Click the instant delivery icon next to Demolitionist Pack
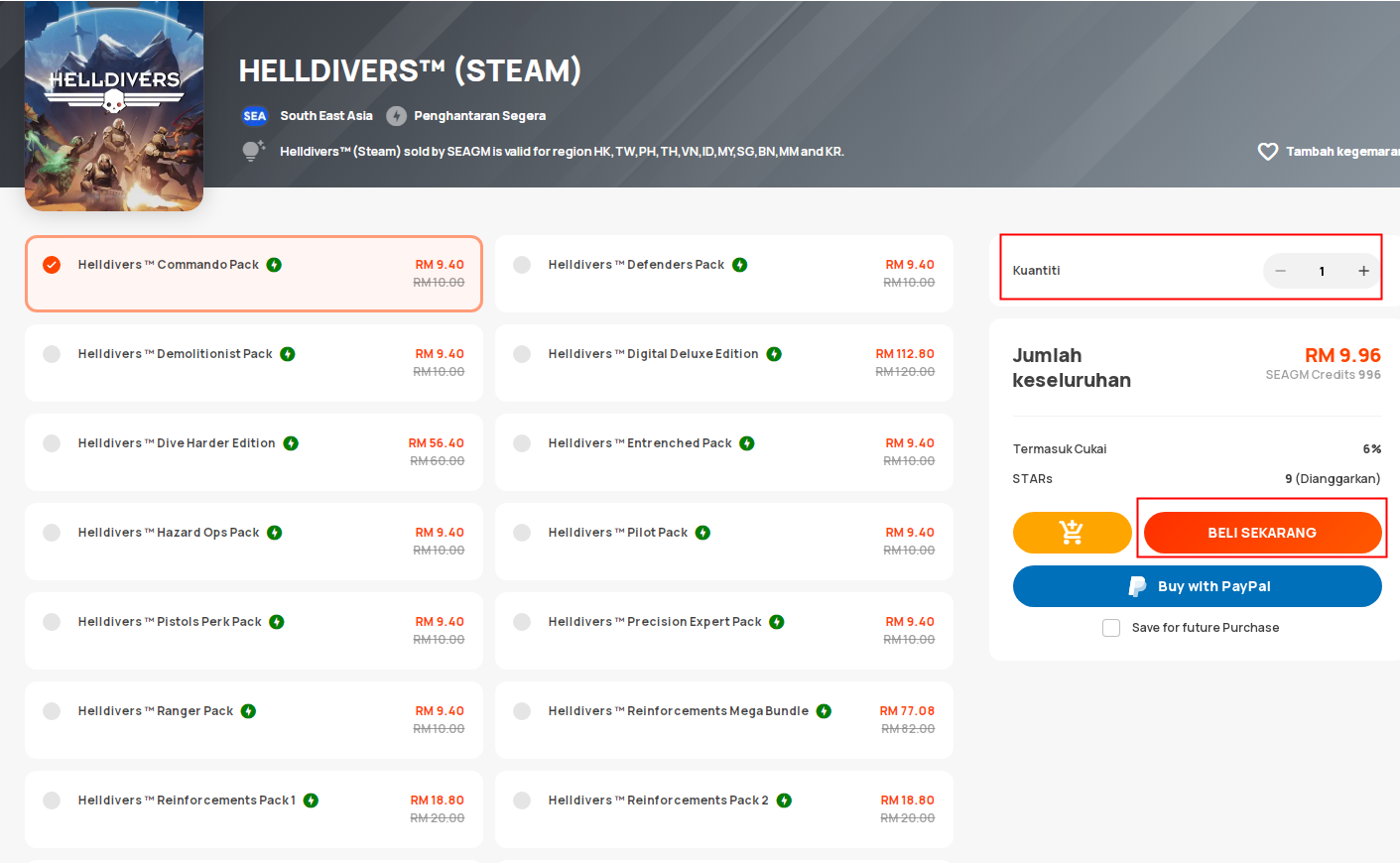1400x863 pixels. (x=288, y=354)
